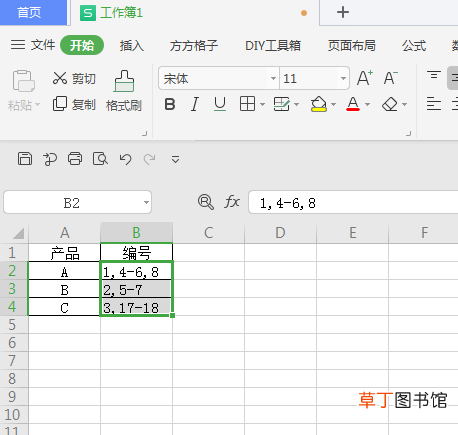Toggle italic formatting
458x435 pixels.
coord(195,105)
